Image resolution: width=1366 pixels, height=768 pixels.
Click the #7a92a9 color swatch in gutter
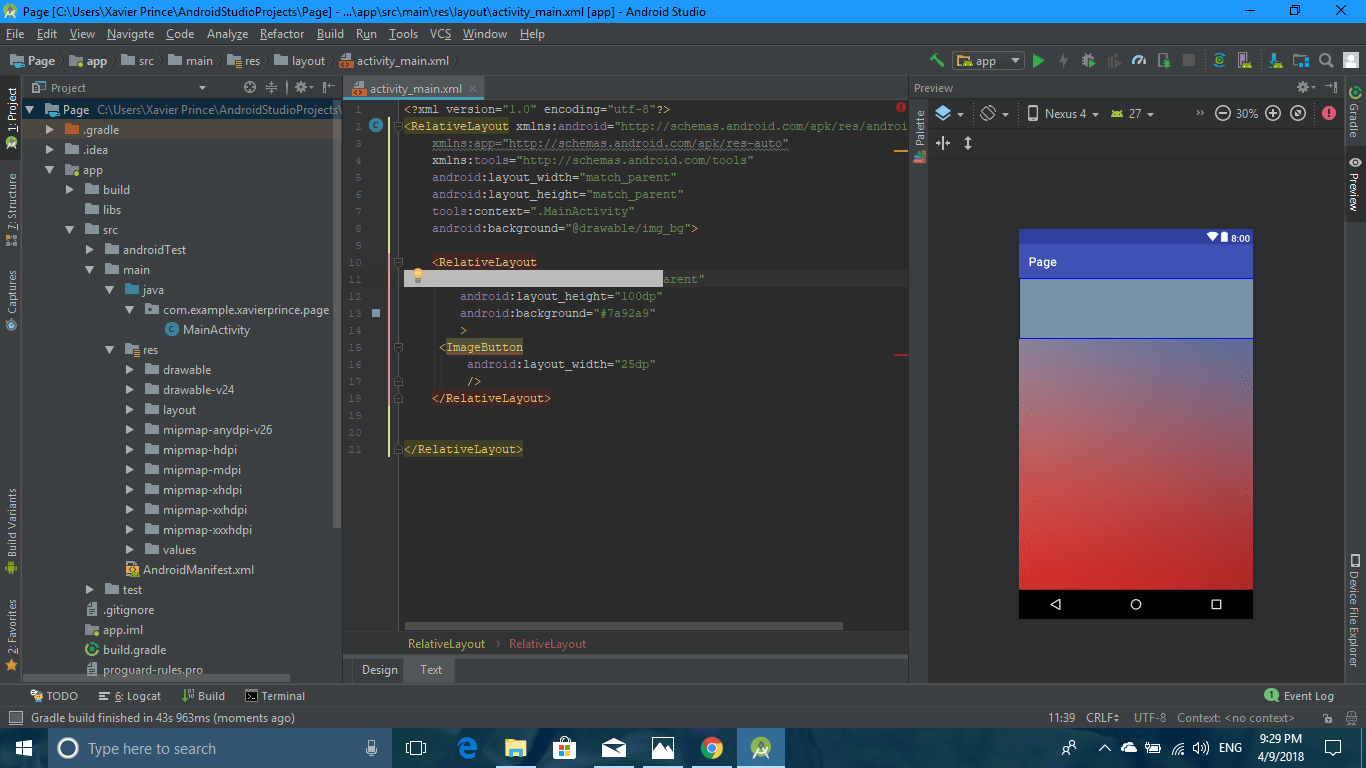click(376, 313)
